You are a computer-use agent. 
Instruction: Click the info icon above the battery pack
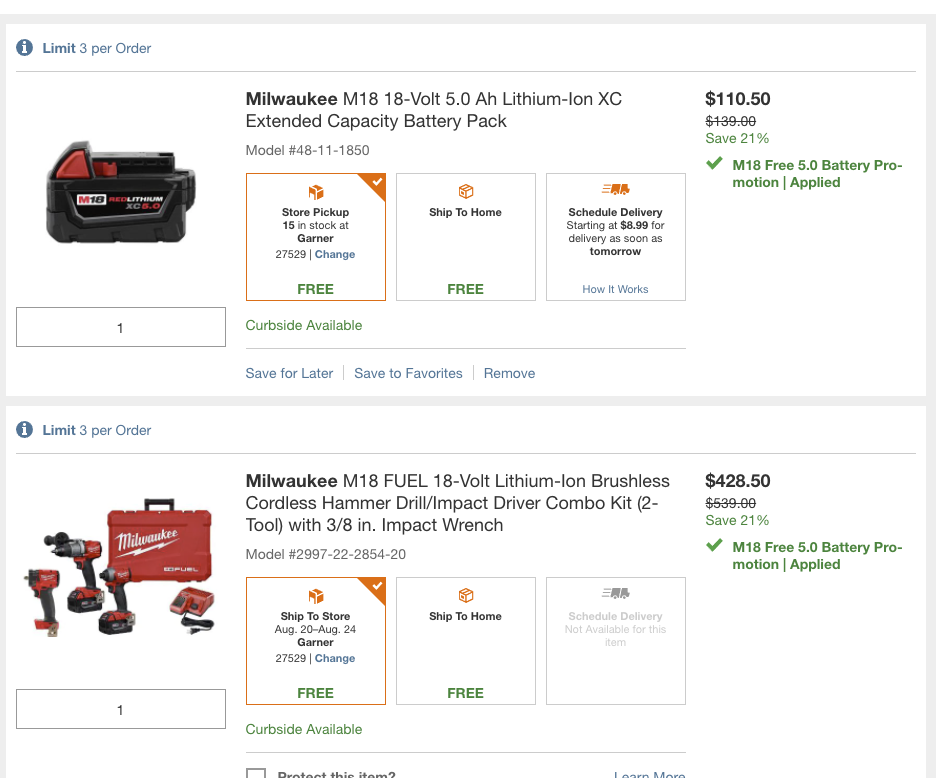(x=25, y=48)
